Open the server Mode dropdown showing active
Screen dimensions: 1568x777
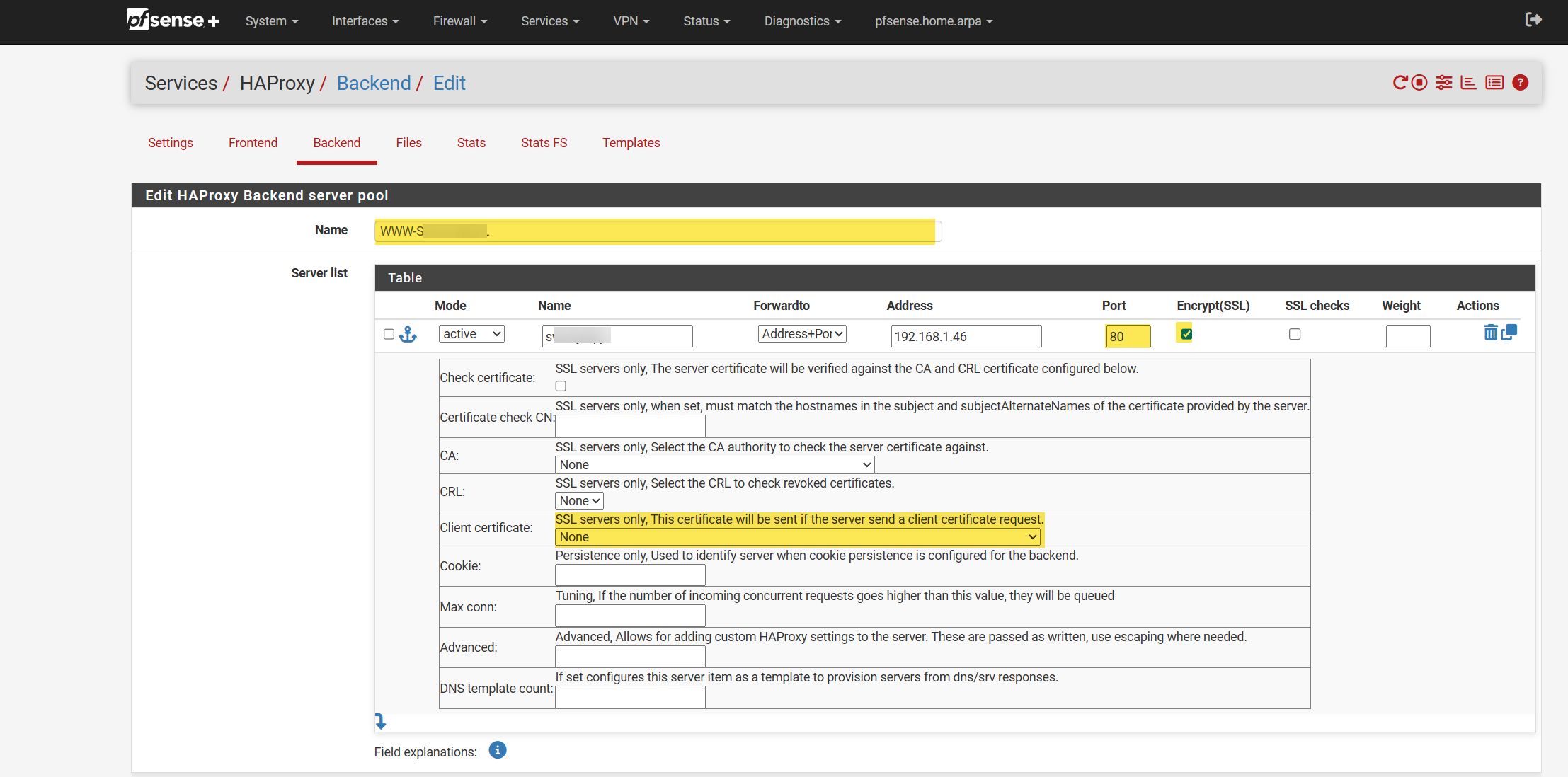point(471,334)
